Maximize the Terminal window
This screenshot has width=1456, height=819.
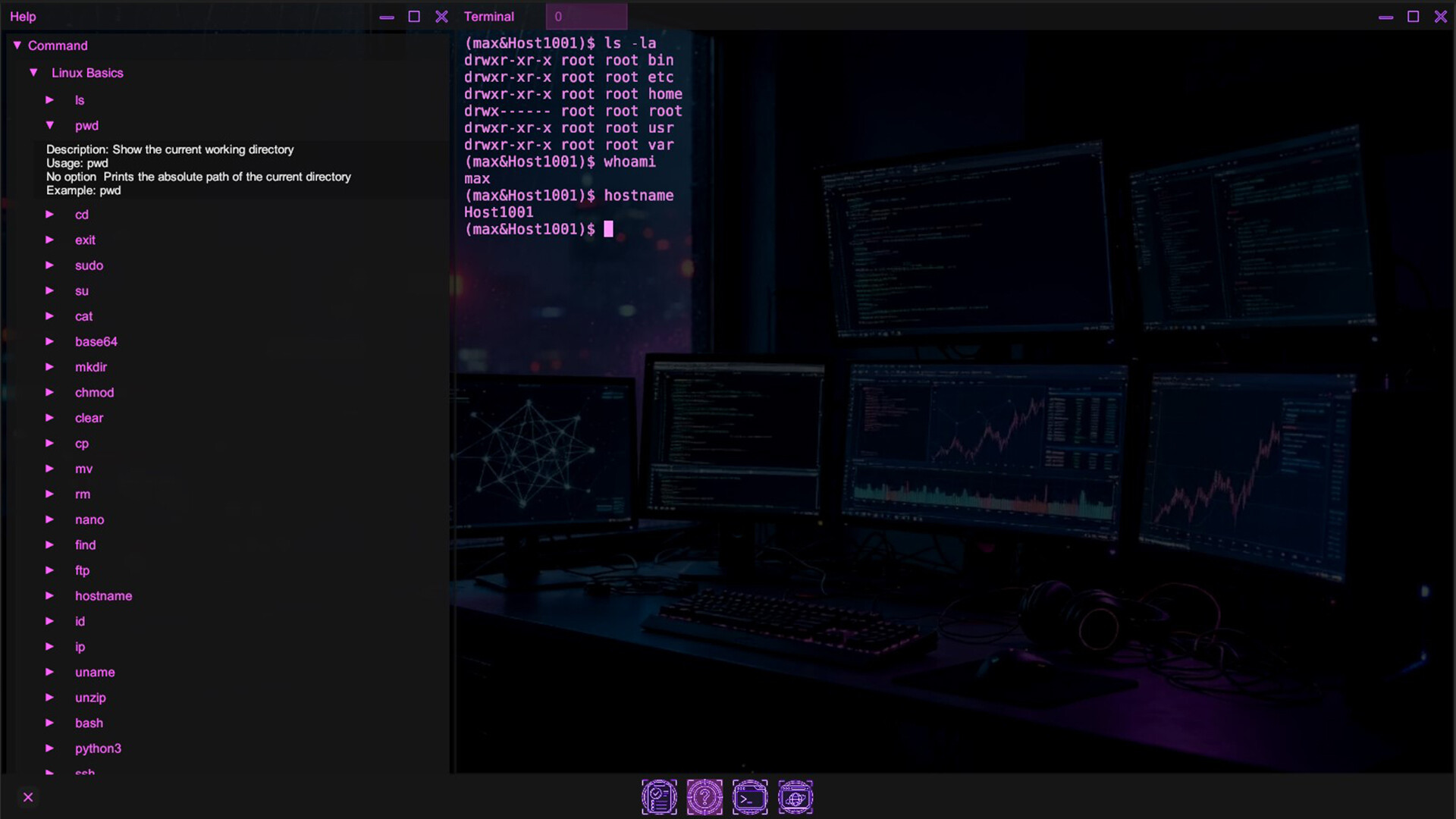(x=1413, y=17)
